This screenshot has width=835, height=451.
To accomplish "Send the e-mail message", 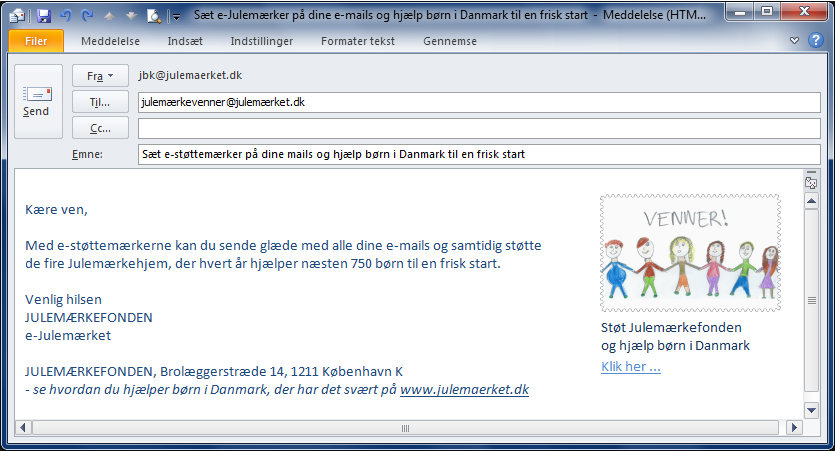I will click(x=38, y=101).
